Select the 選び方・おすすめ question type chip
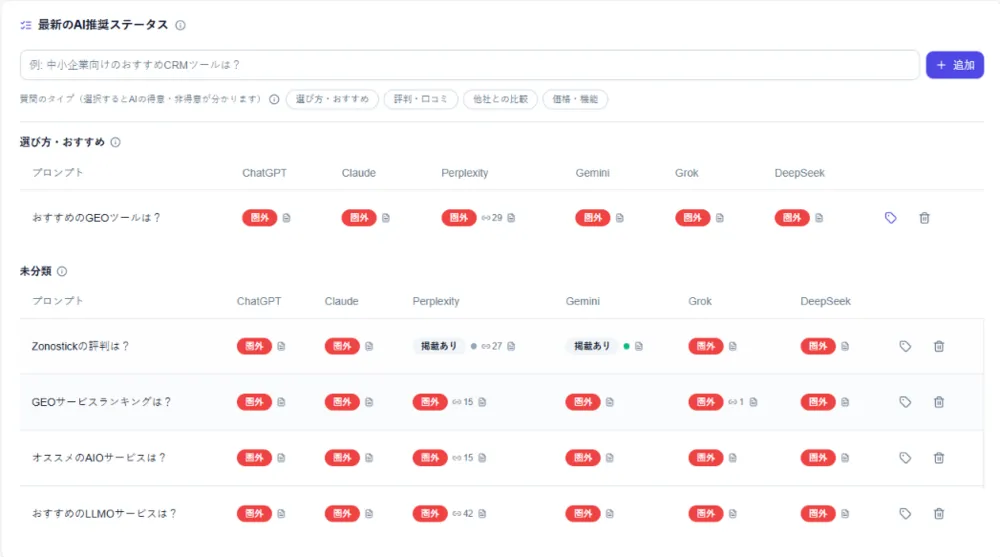The width and height of the screenshot is (1000, 557). [x=332, y=99]
